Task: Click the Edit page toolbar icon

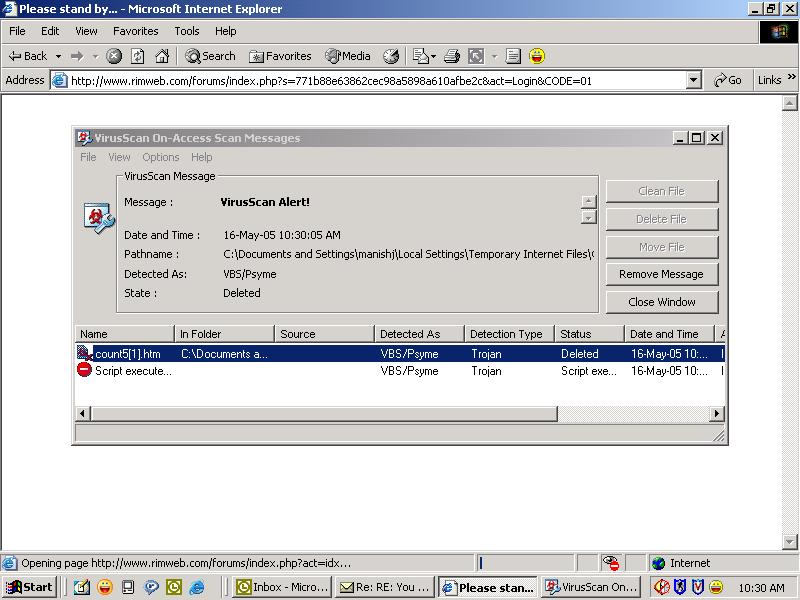Action: click(x=476, y=56)
